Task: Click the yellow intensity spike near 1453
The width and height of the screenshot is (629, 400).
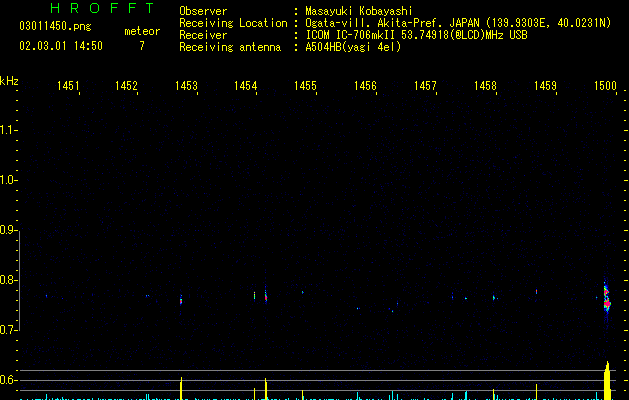Action: pos(181,388)
